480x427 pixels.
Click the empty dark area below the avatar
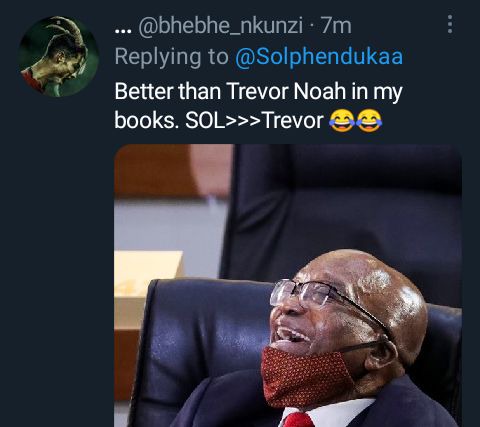[57, 260]
